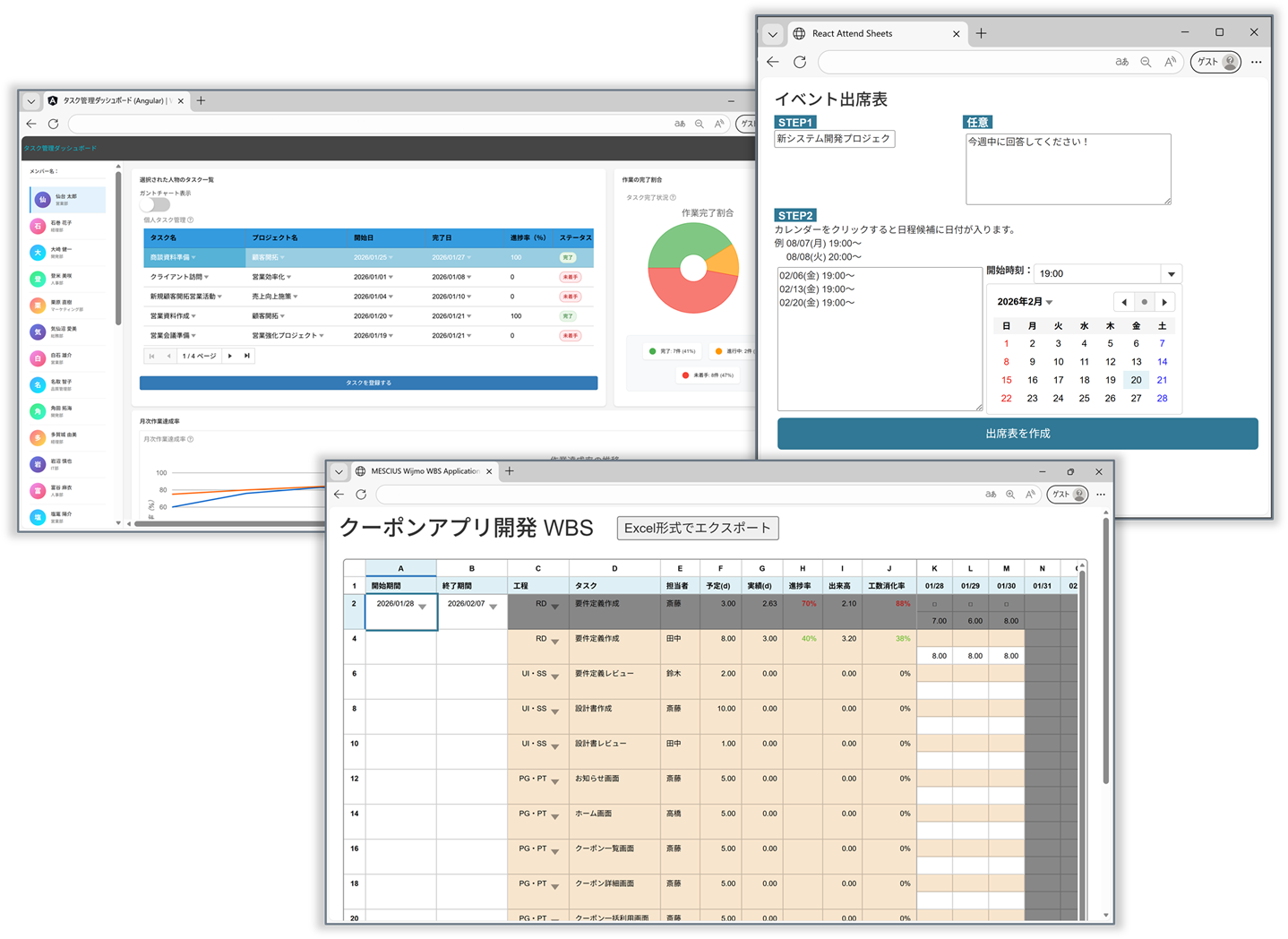
Task: Select member avatar 石巻 花子 in sidebar
Action: tap(38, 226)
